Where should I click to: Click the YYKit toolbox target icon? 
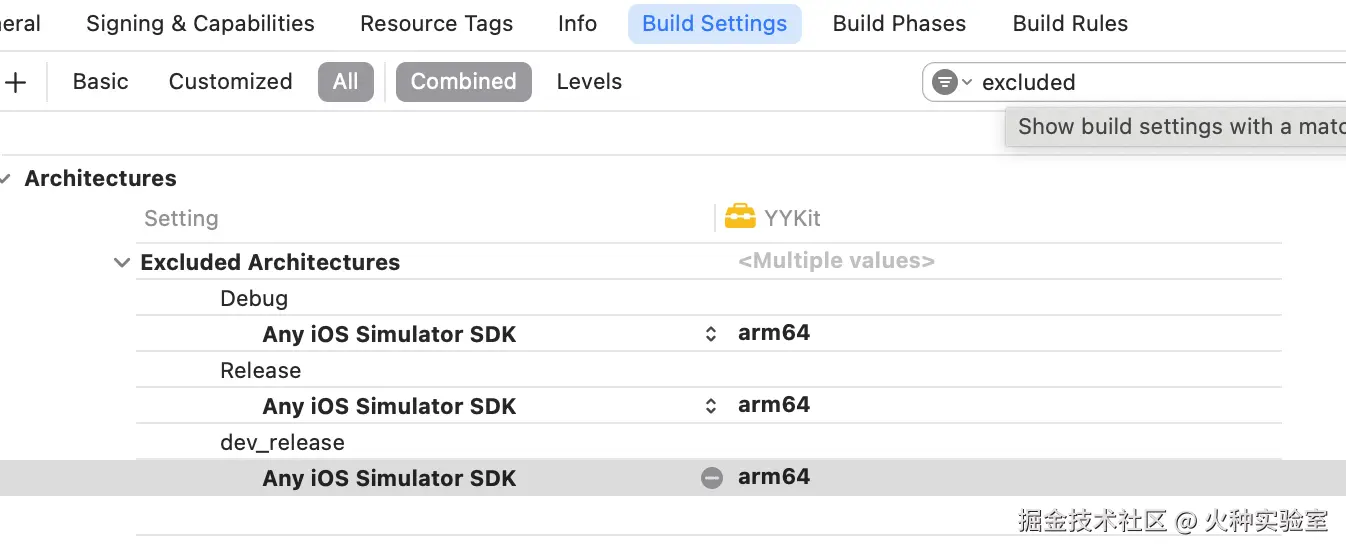click(x=740, y=217)
